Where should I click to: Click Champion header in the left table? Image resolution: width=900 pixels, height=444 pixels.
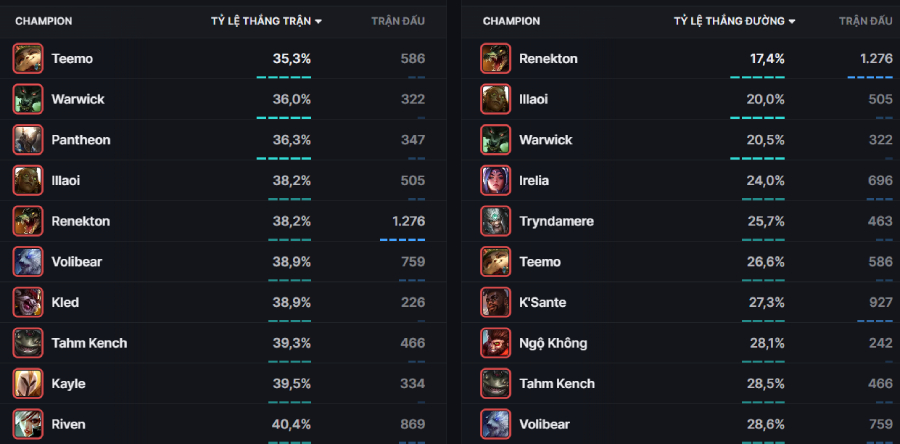point(43,21)
